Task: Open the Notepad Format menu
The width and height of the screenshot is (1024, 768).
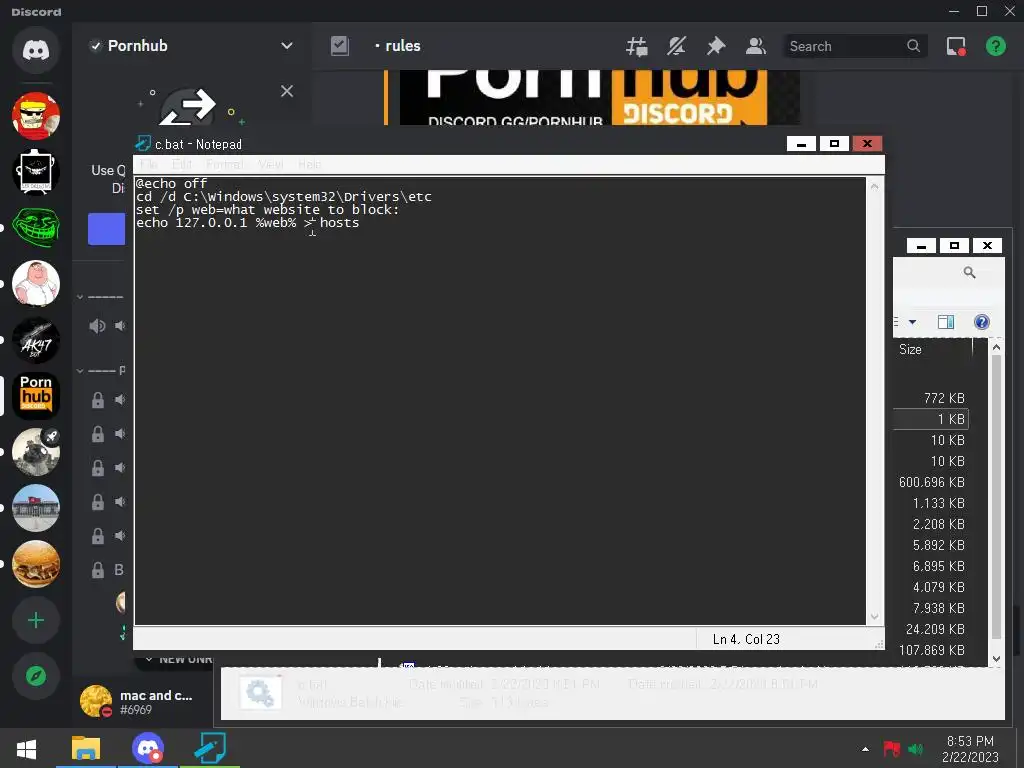Action: [x=225, y=165]
